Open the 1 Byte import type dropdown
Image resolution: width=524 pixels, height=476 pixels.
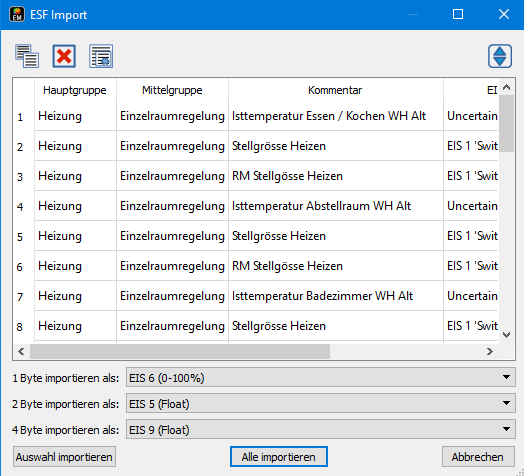coord(321,377)
